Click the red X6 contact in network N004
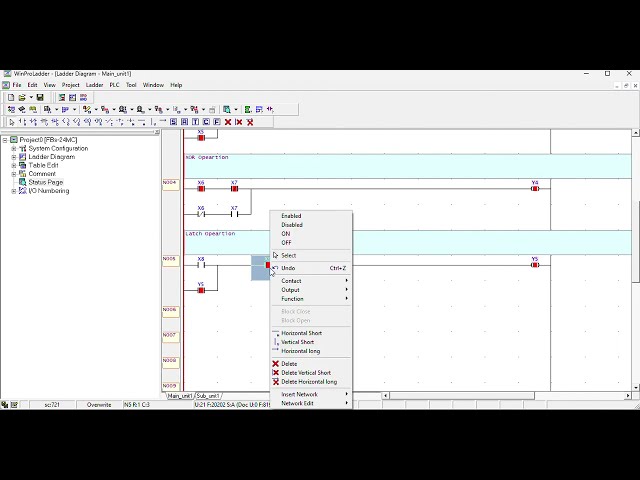Image resolution: width=640 pixels, height=480 pixels. [x=201, y=189]
